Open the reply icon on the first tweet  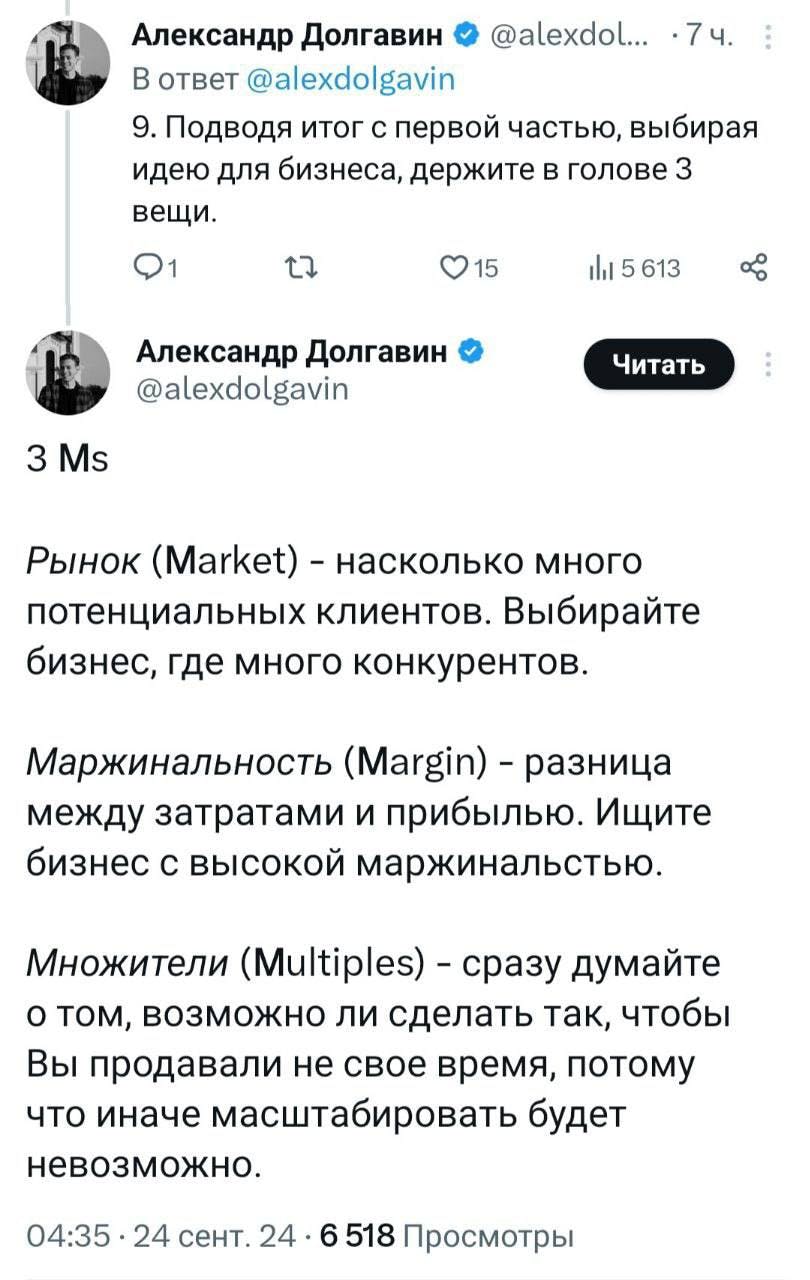click(x=150, y=266)
